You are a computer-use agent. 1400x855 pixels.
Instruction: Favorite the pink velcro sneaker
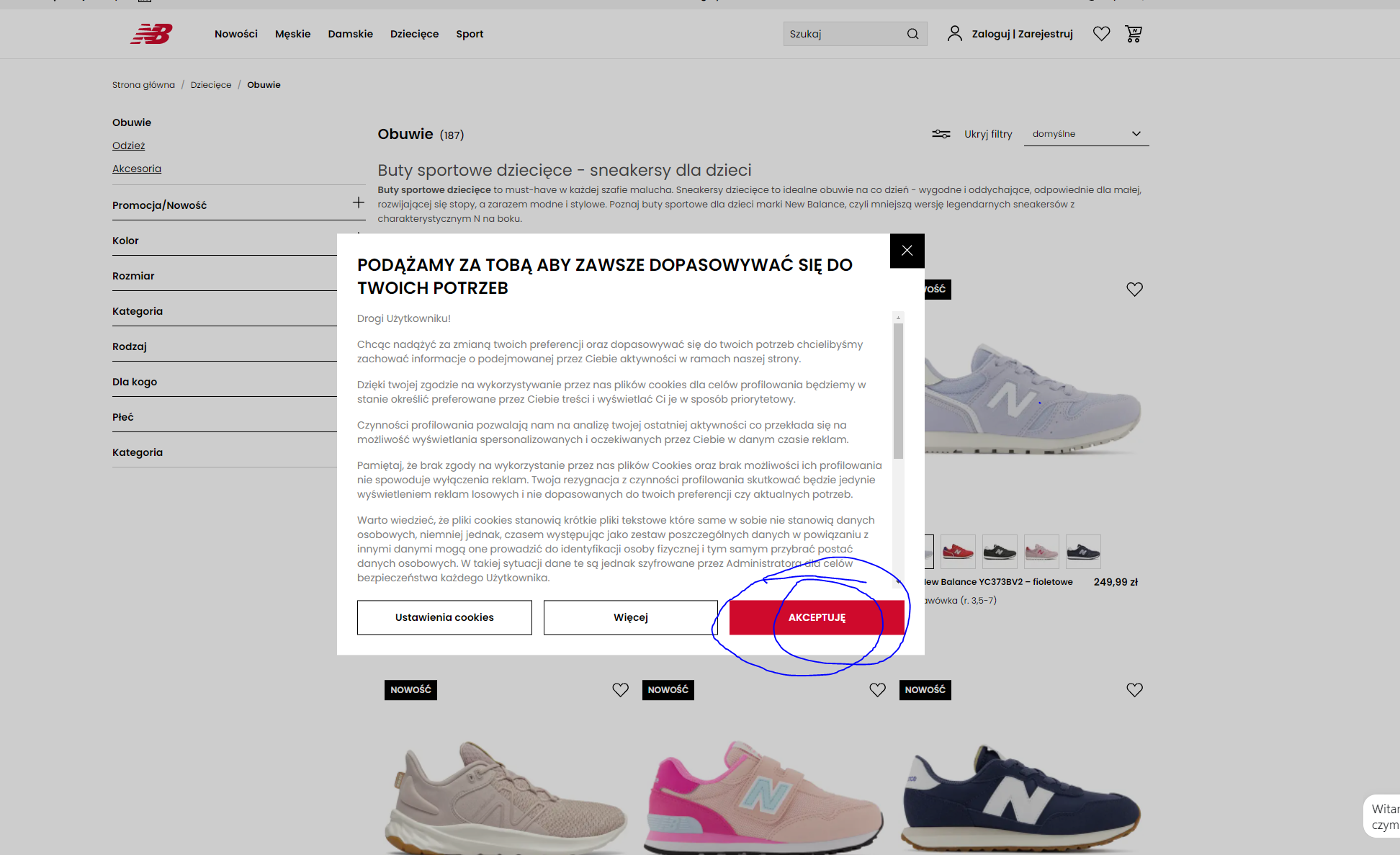[877, 690]
